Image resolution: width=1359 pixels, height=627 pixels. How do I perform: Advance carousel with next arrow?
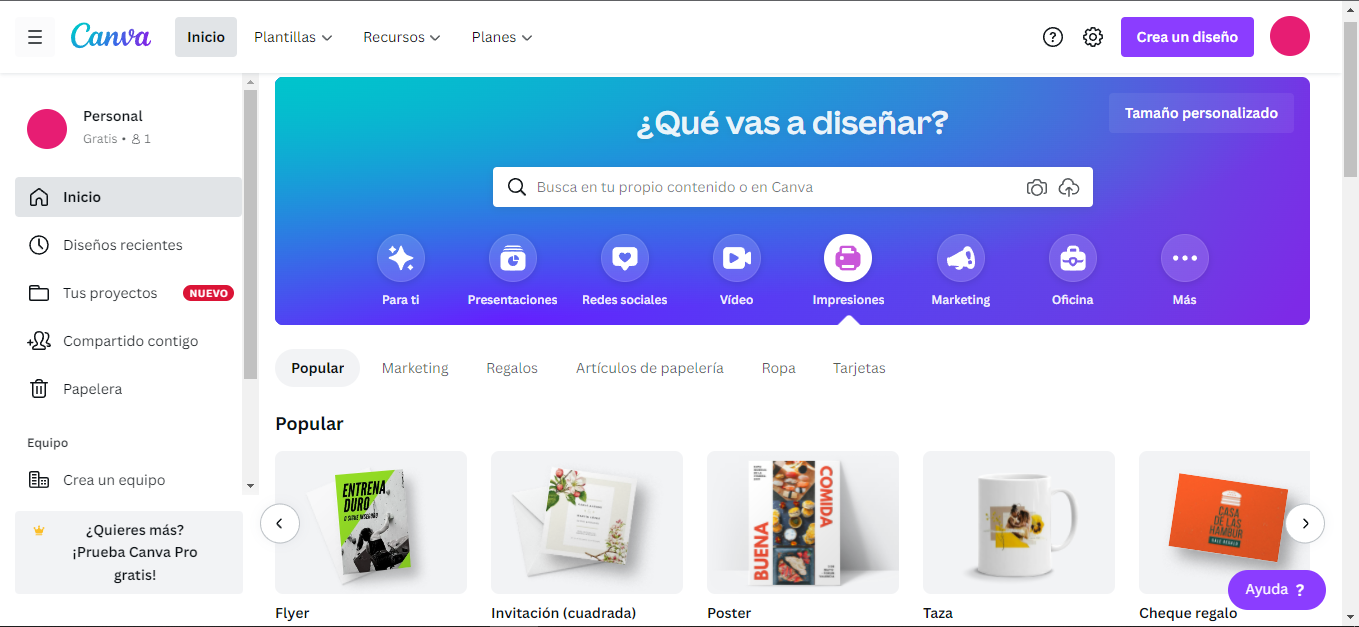[1305, 523]
